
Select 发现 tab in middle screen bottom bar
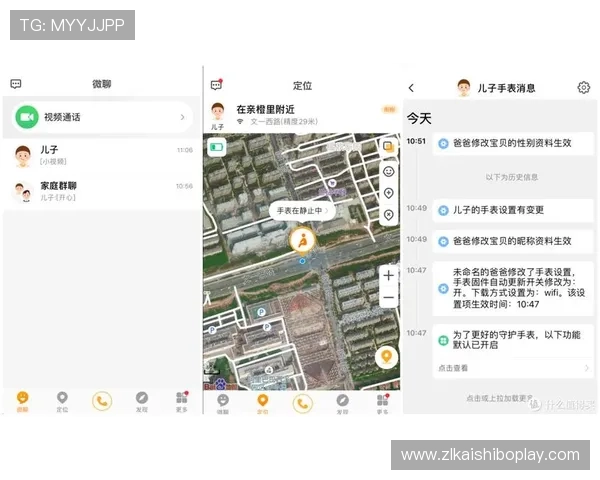pyautogui.click(x=342, y=404)
